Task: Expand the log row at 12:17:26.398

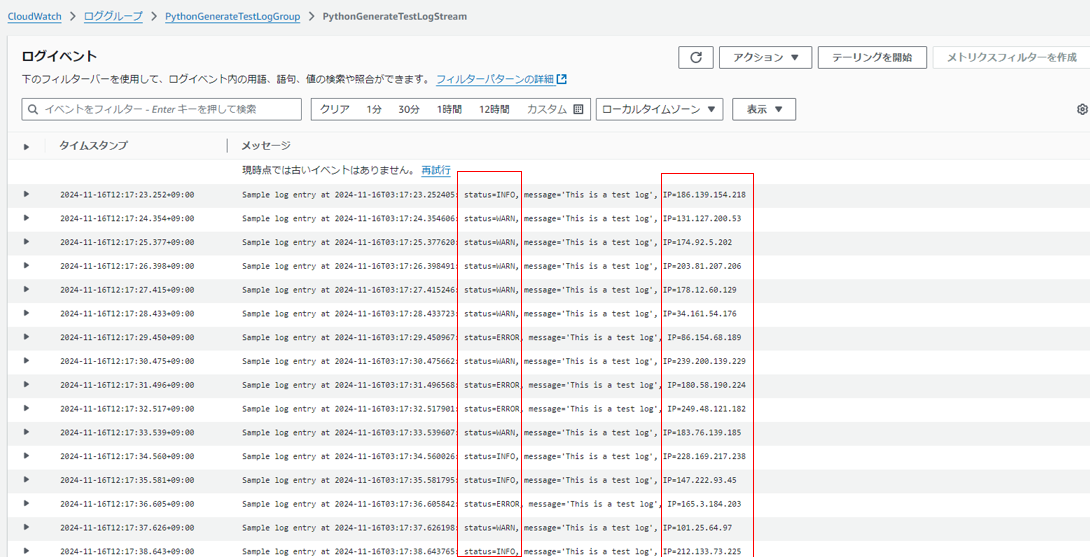Action: (x=26, y=265)
